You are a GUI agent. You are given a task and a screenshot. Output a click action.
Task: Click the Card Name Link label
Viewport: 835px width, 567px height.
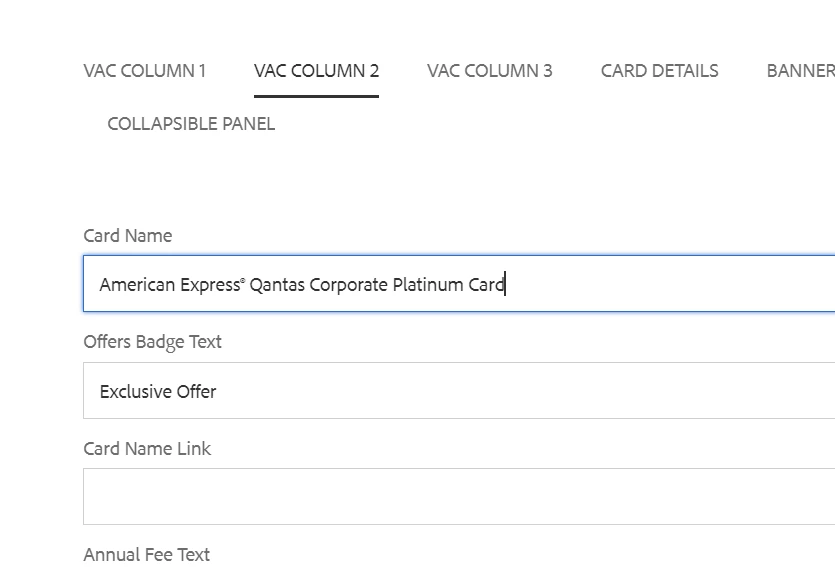pos(147,449)
